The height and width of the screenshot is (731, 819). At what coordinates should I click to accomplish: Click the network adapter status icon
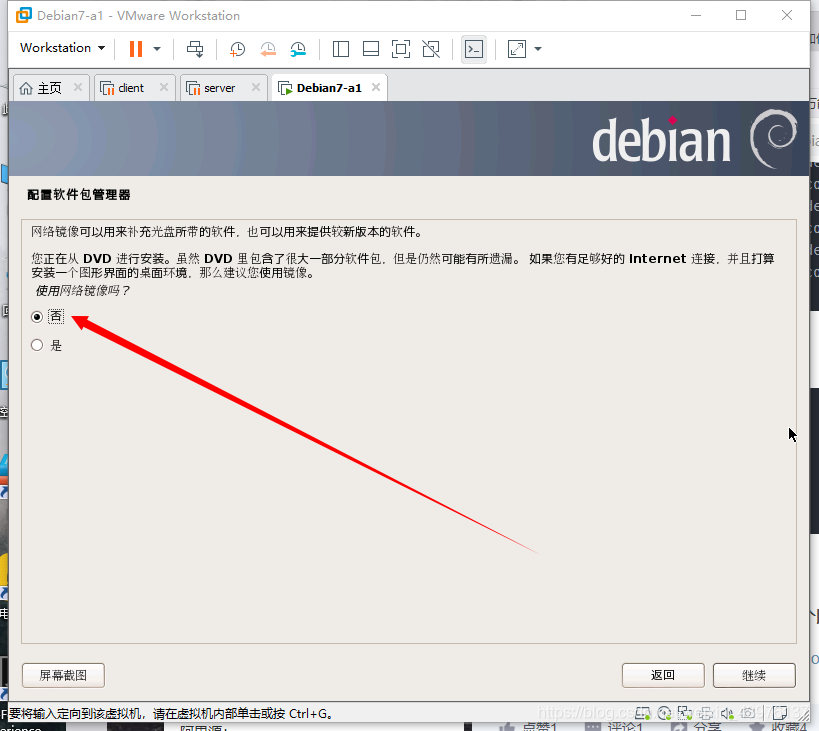click(x=685, y=713)
